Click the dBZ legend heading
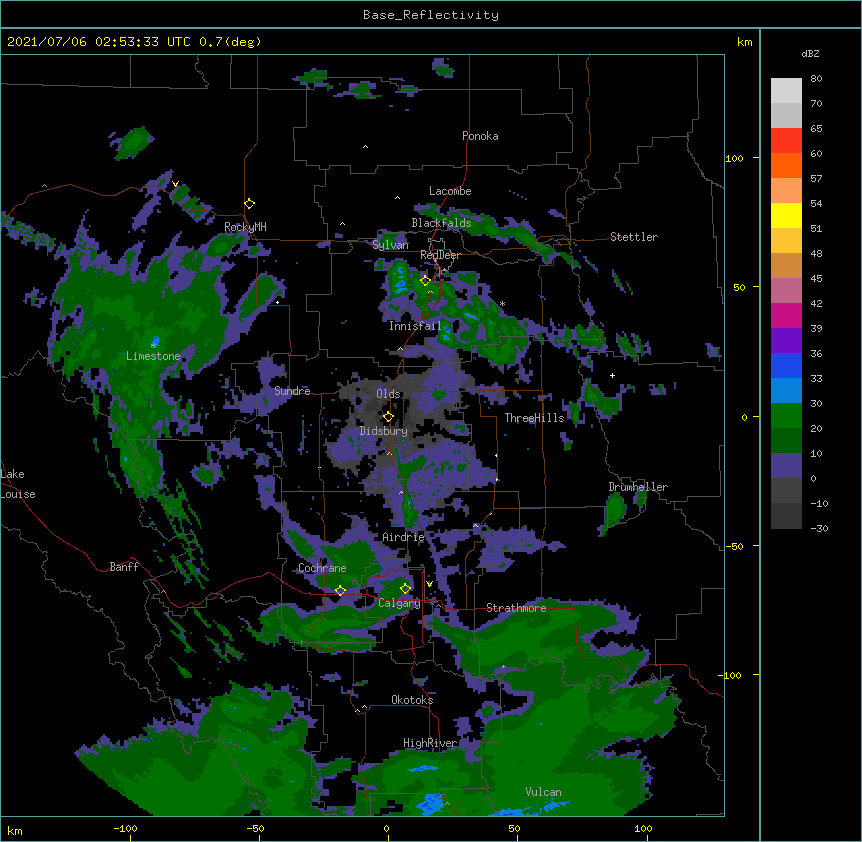This screenshot has width=862, height=842. click(810, 54)
